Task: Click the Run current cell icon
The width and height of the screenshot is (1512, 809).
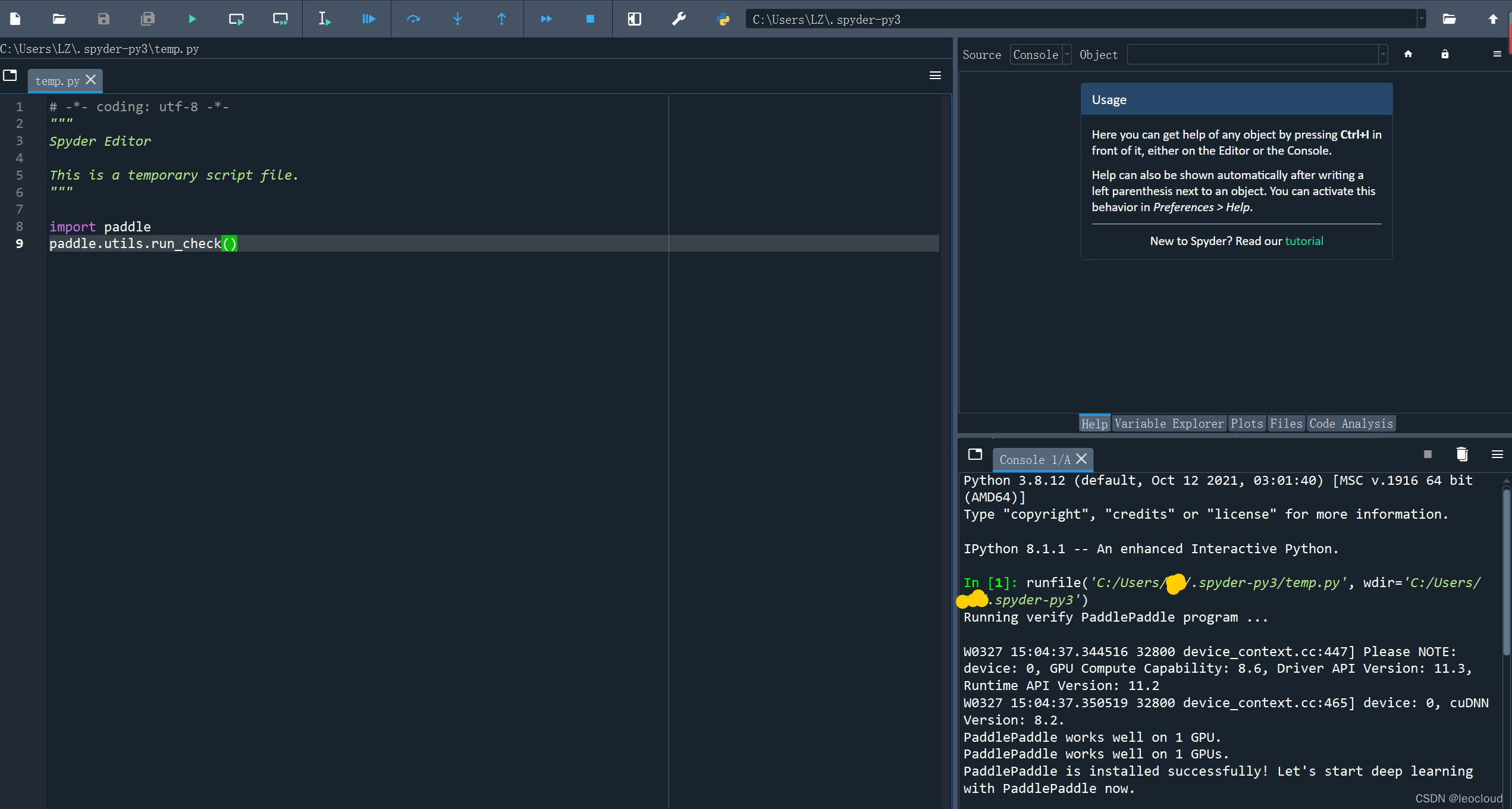Action: (x=236, y=19)
